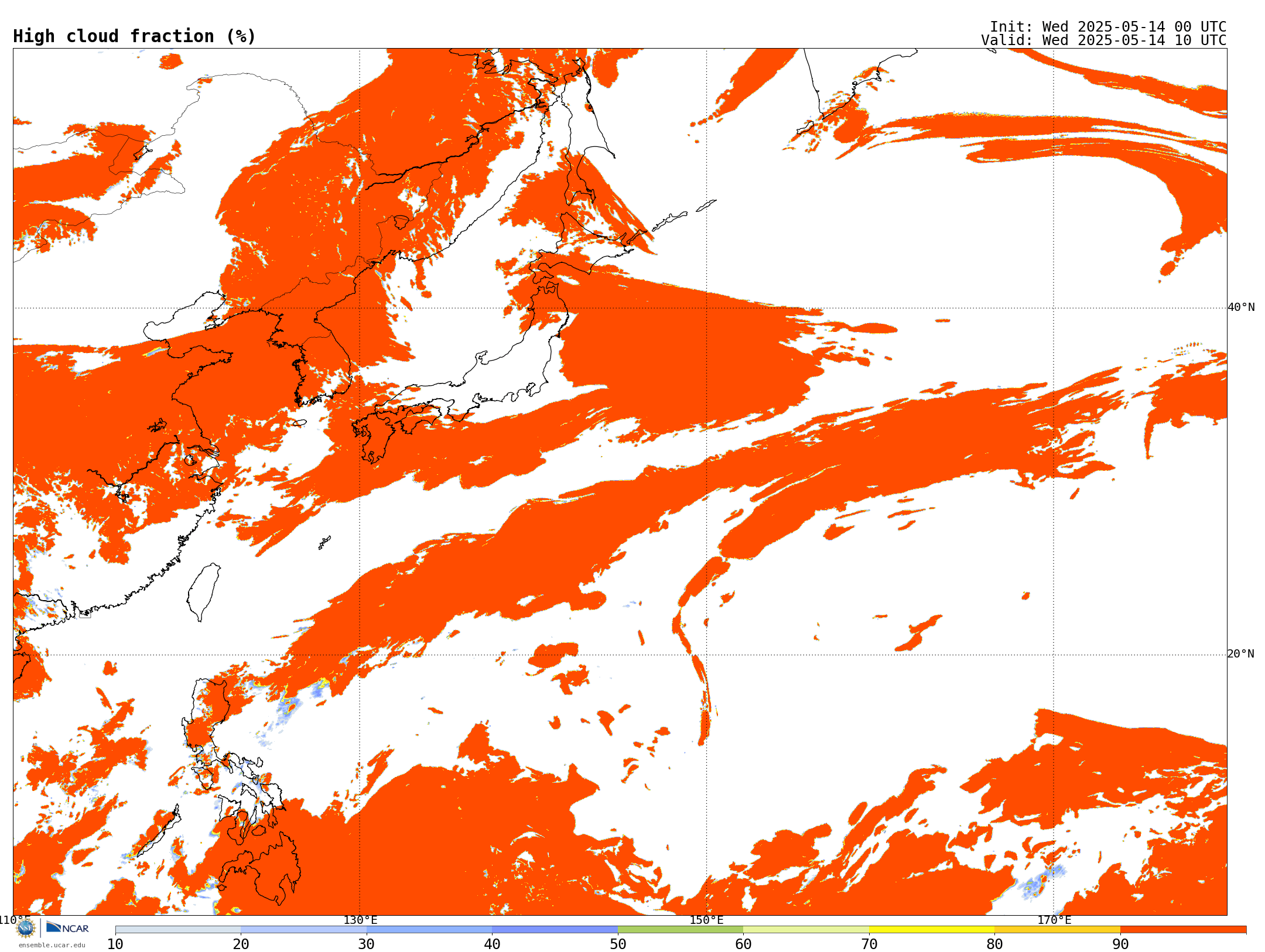The height and width of the screenshot is (952, 1265).
Task: Click the 130°E longitude label
Action: point(360,920)
